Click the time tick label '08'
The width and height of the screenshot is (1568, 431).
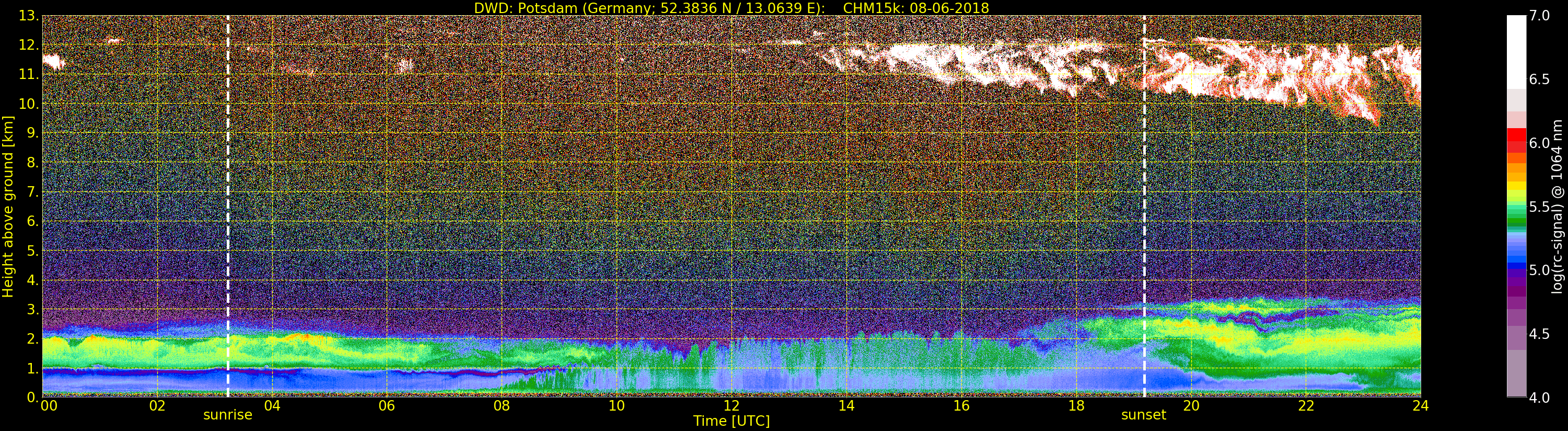tap(502, 406)
